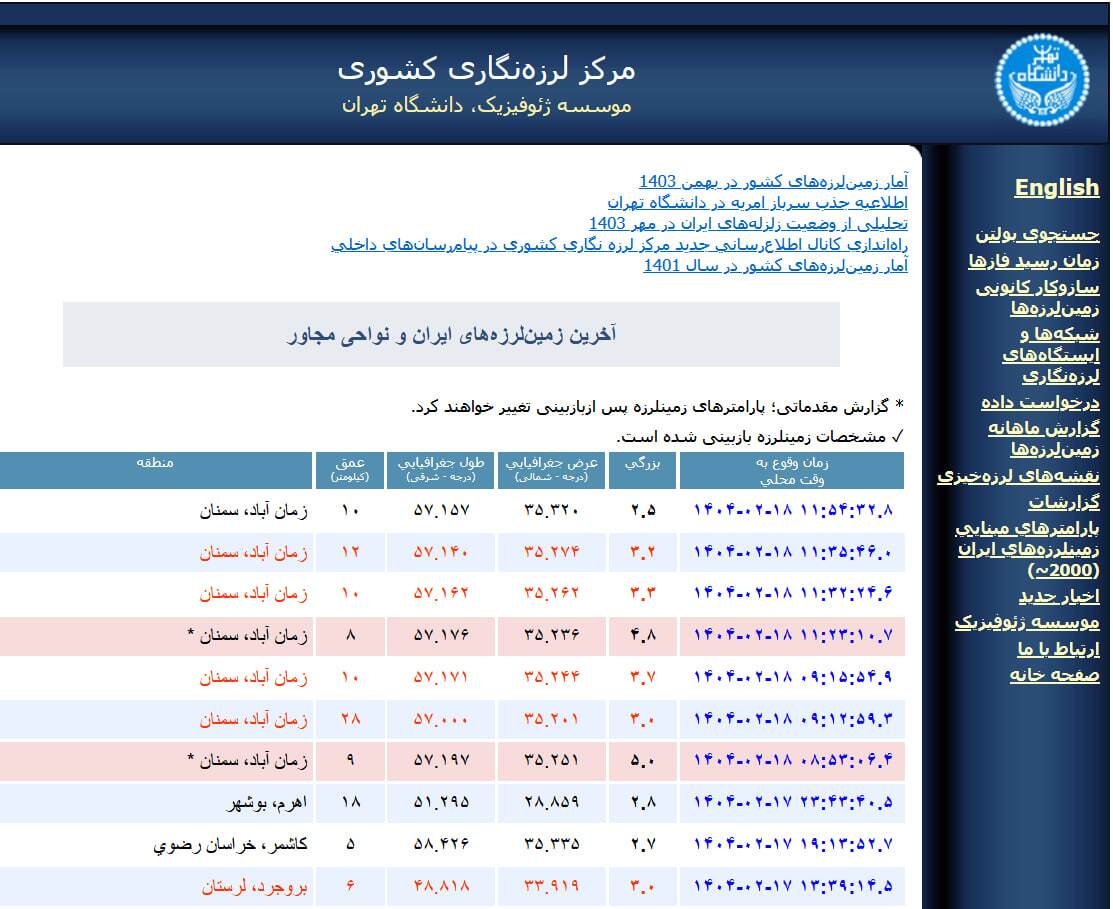Screen dimensions: 1113x909
Task: Select region cell کاشمر، خراسان رضوي
Action: click(155, 844)
